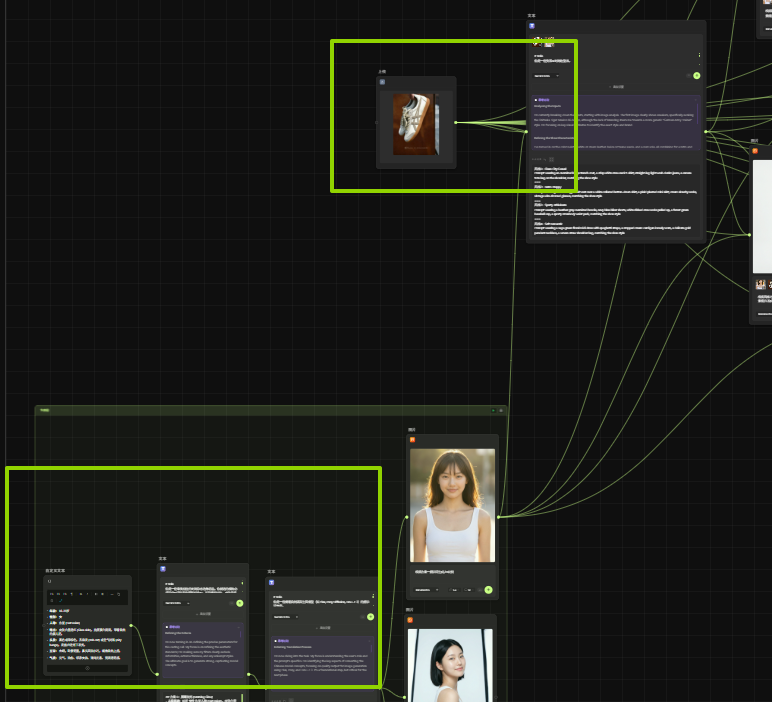Image resolution: width=772 pixels, height=702 pixels.
Task: Click the sneaker image thumbnail in the upload node
Action: [415, 123]
